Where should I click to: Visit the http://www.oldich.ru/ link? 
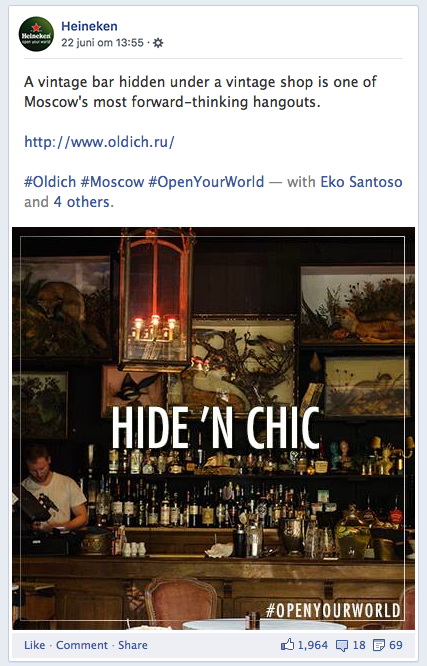coord(99,142)
